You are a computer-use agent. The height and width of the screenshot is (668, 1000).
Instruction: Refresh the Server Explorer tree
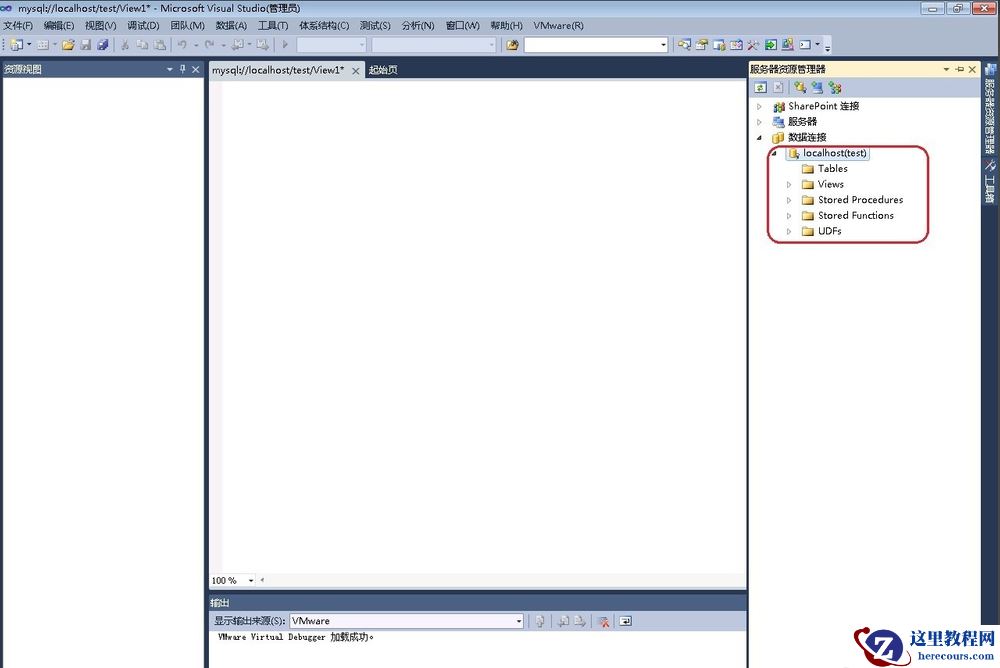(x=760, y=87)
